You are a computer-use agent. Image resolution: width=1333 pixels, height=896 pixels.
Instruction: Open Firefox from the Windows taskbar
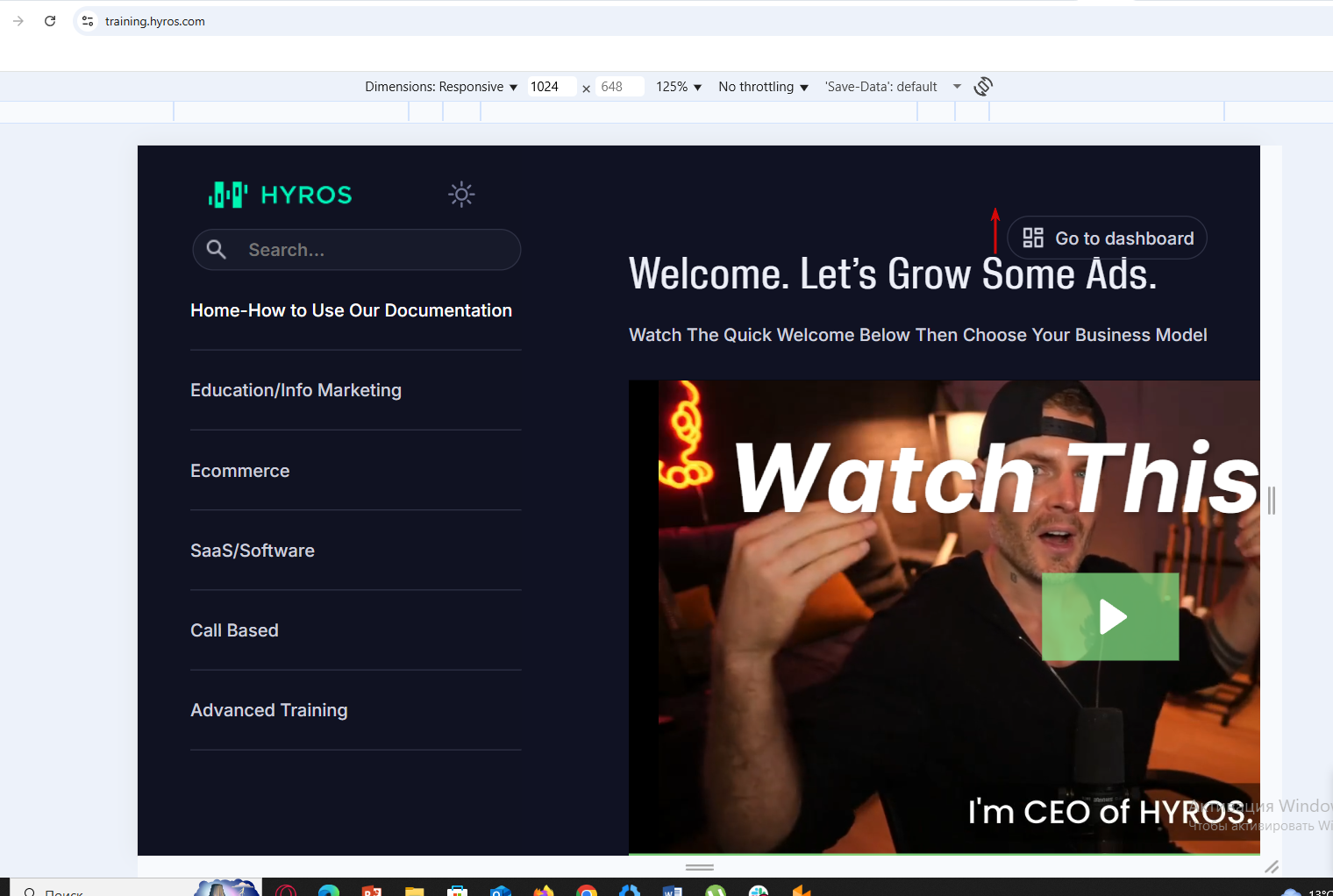tap(544, 891)
